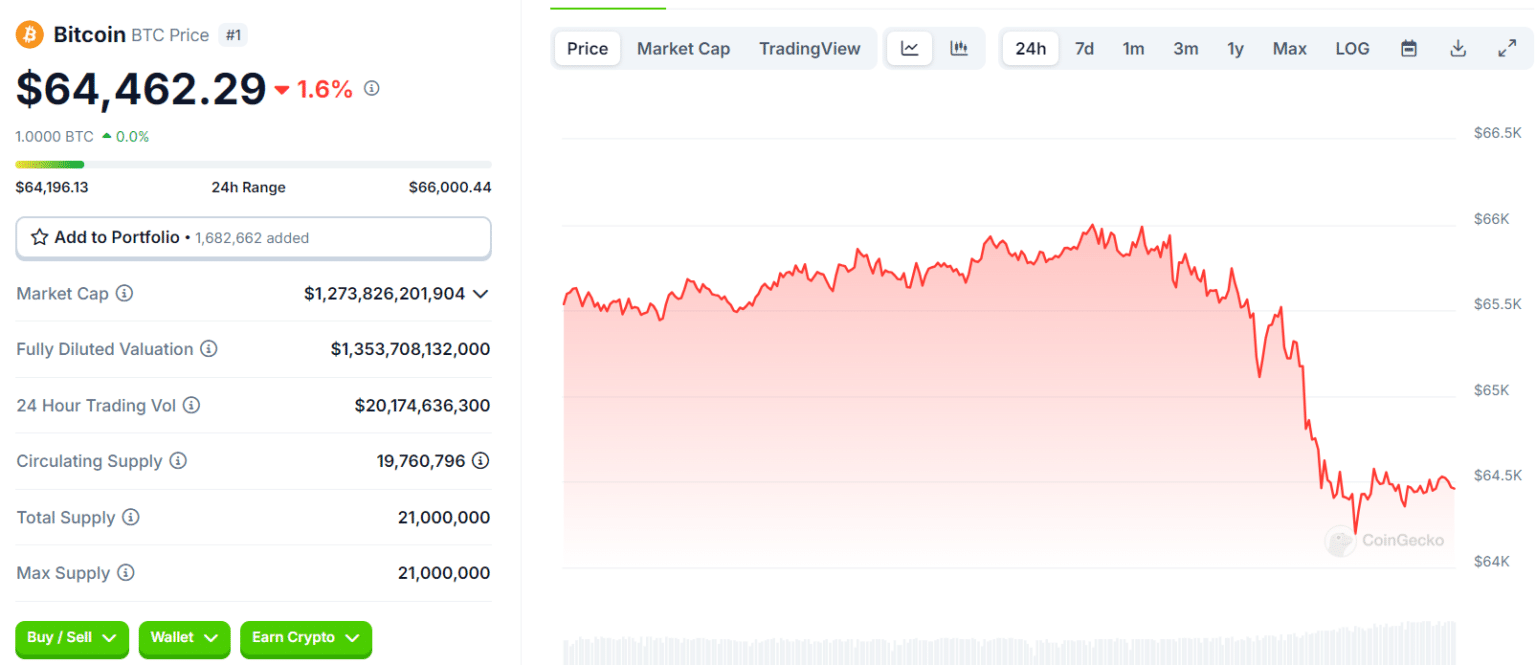Image resolution: width=1536 pixels, height=665 pixels.
Task: Switch to the Price chart tab
Action: pyautogui.click(x=588, y=48)
